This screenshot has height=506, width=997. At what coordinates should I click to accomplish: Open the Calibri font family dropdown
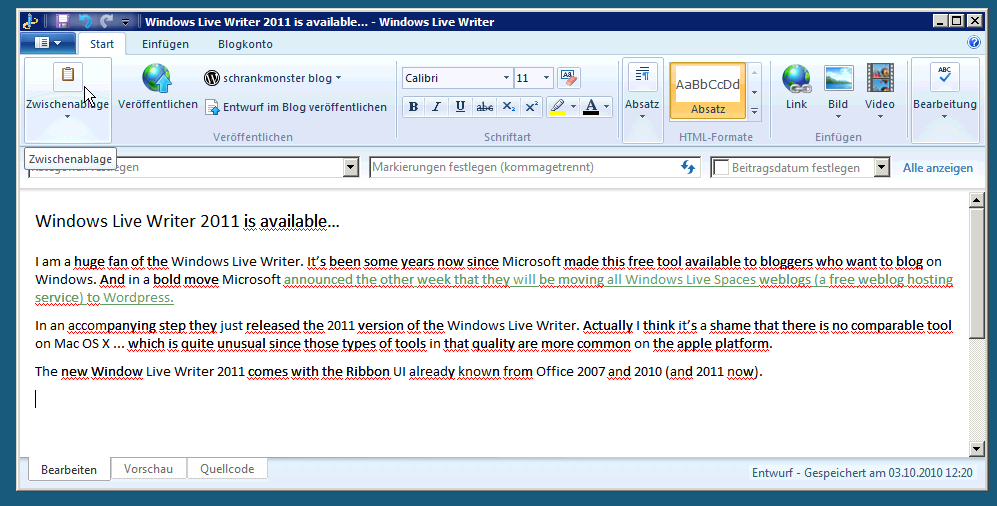506,78
